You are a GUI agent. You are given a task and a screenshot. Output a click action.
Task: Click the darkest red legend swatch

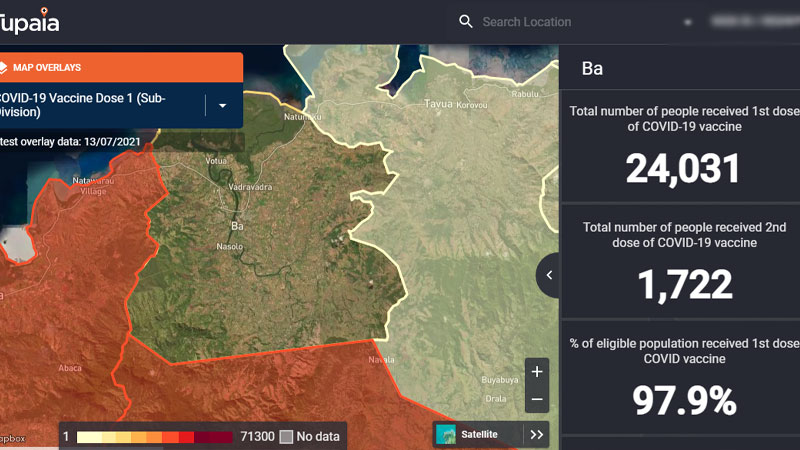(x=222, y=437)
